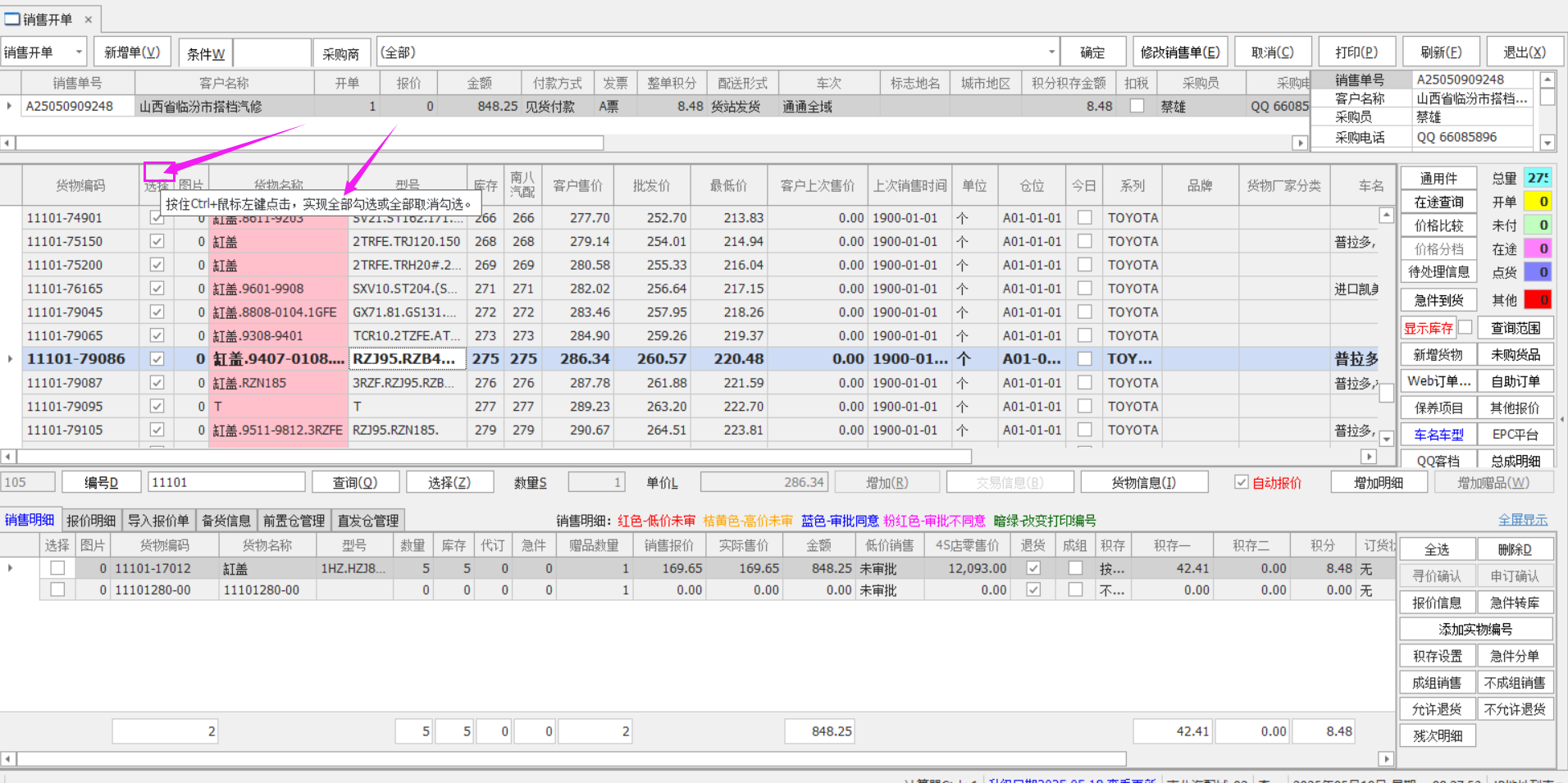Expand the (全部) supplier combo box

tap(1051, 52)
